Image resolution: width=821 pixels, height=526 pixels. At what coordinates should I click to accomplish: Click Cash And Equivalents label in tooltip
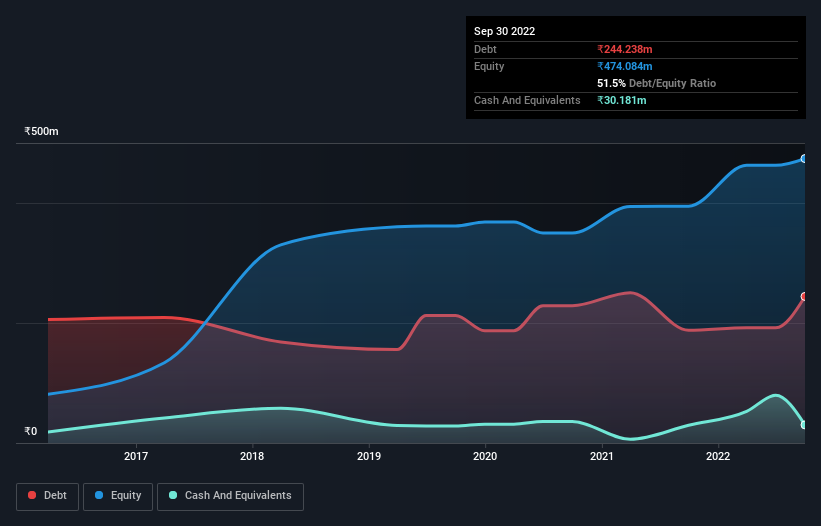click(x=527, y=100)
